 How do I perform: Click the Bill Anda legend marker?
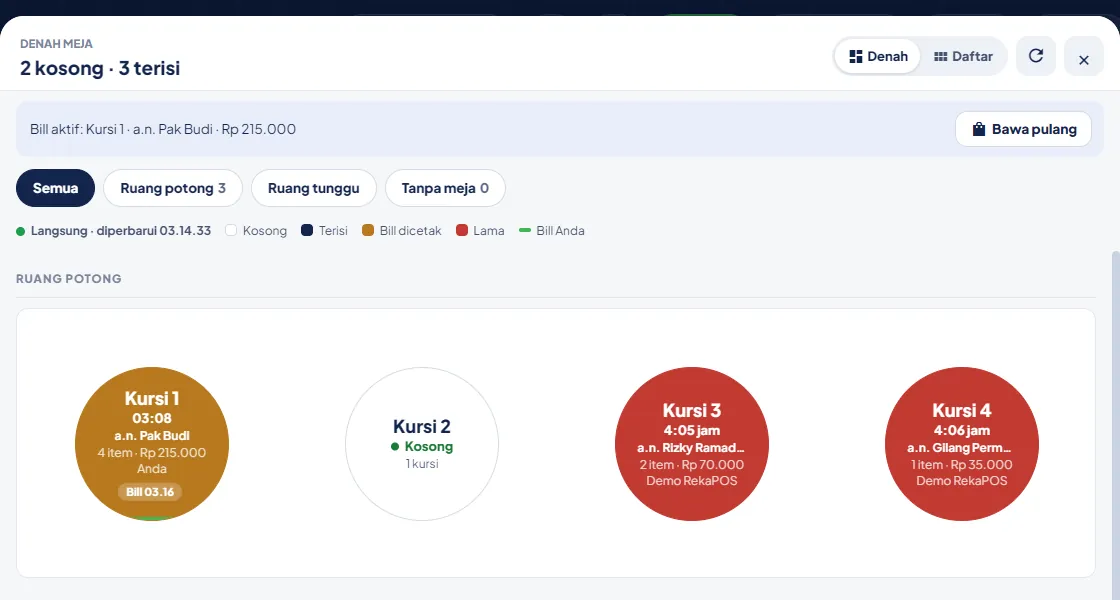(525, 230)
